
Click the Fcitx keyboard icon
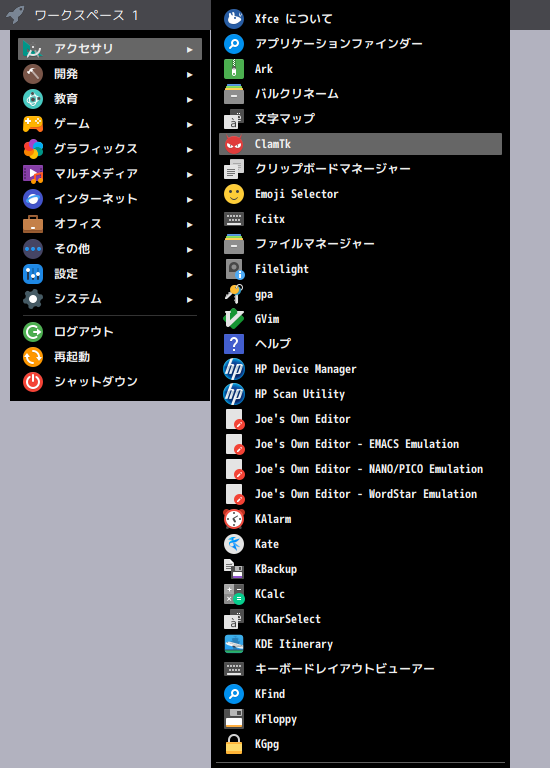(234, 219)
